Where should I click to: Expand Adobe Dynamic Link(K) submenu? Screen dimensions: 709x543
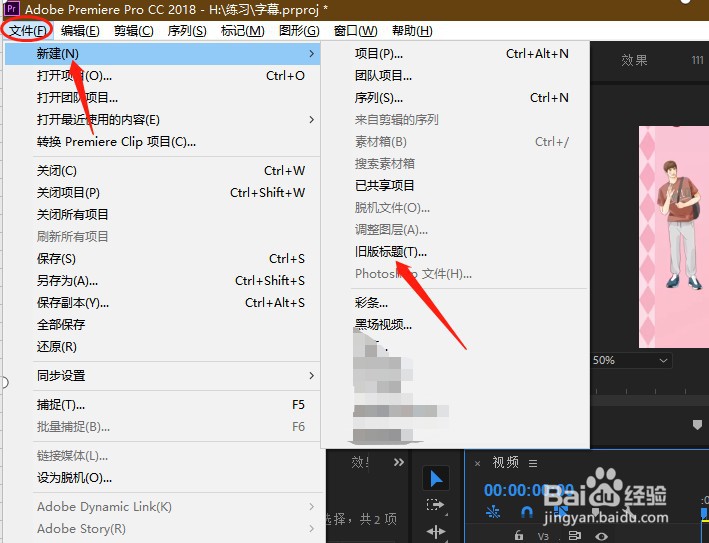coord(312,506)
